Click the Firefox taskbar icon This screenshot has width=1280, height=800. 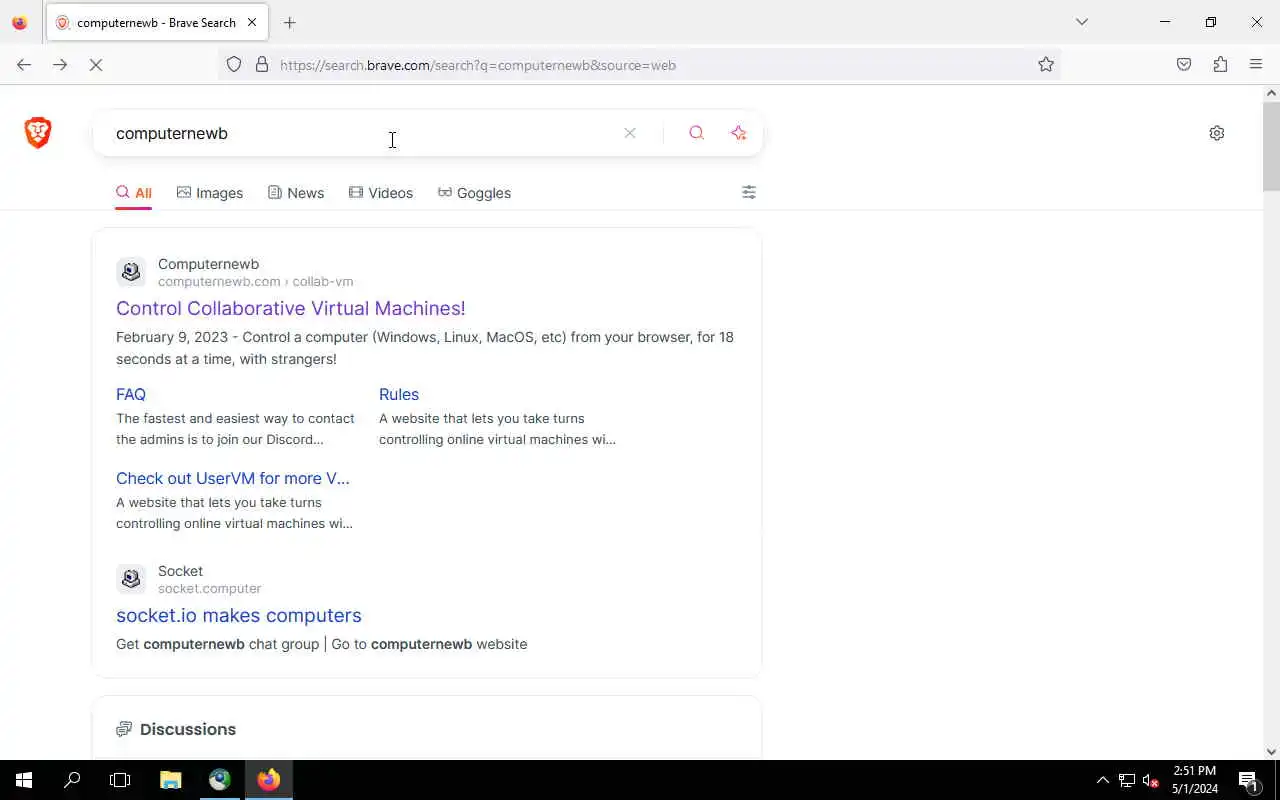(x=269, y=780)
